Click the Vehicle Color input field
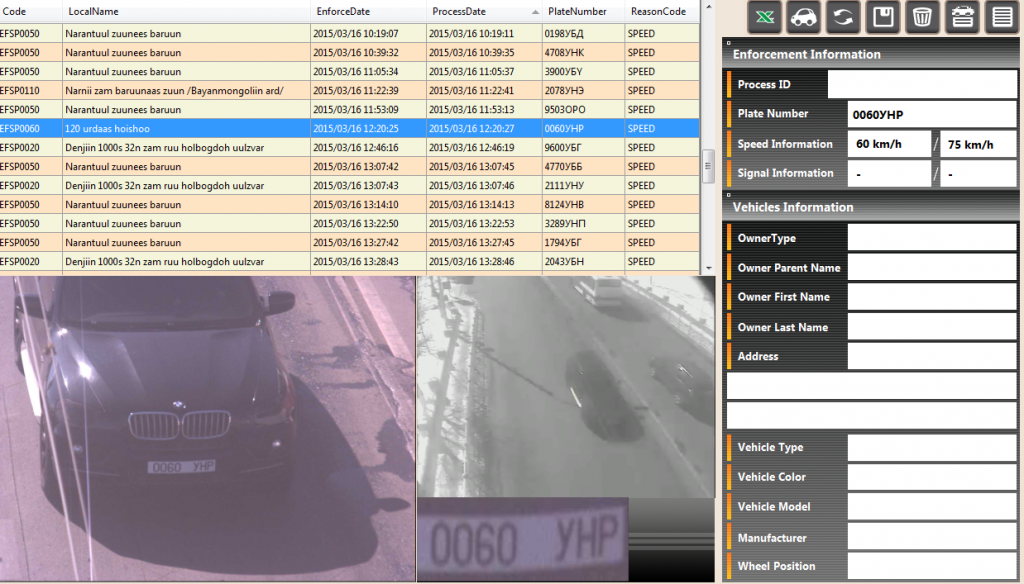This screenshot has width=1024, height=584. click(931, 477)
